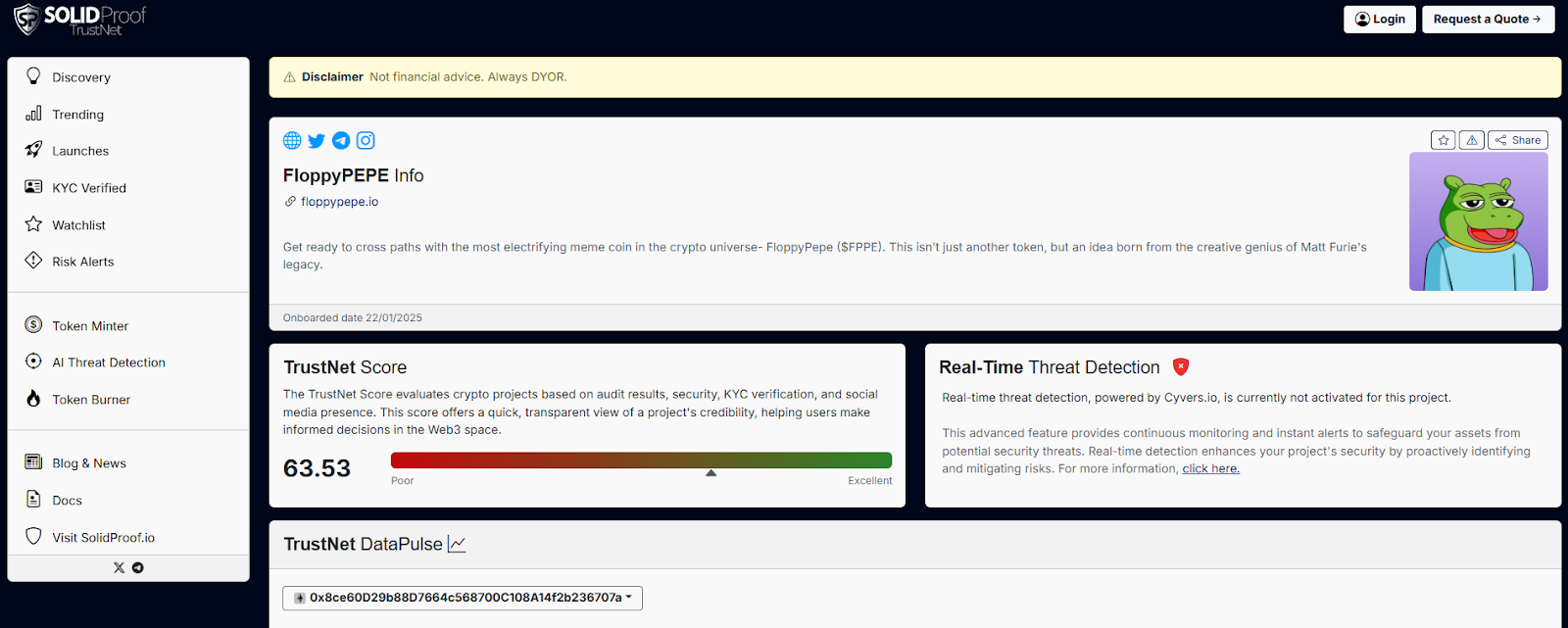Viewport: 1568px width, 628px height.
Task: Click the Launches rocket icon
Action: pos(33,149)
